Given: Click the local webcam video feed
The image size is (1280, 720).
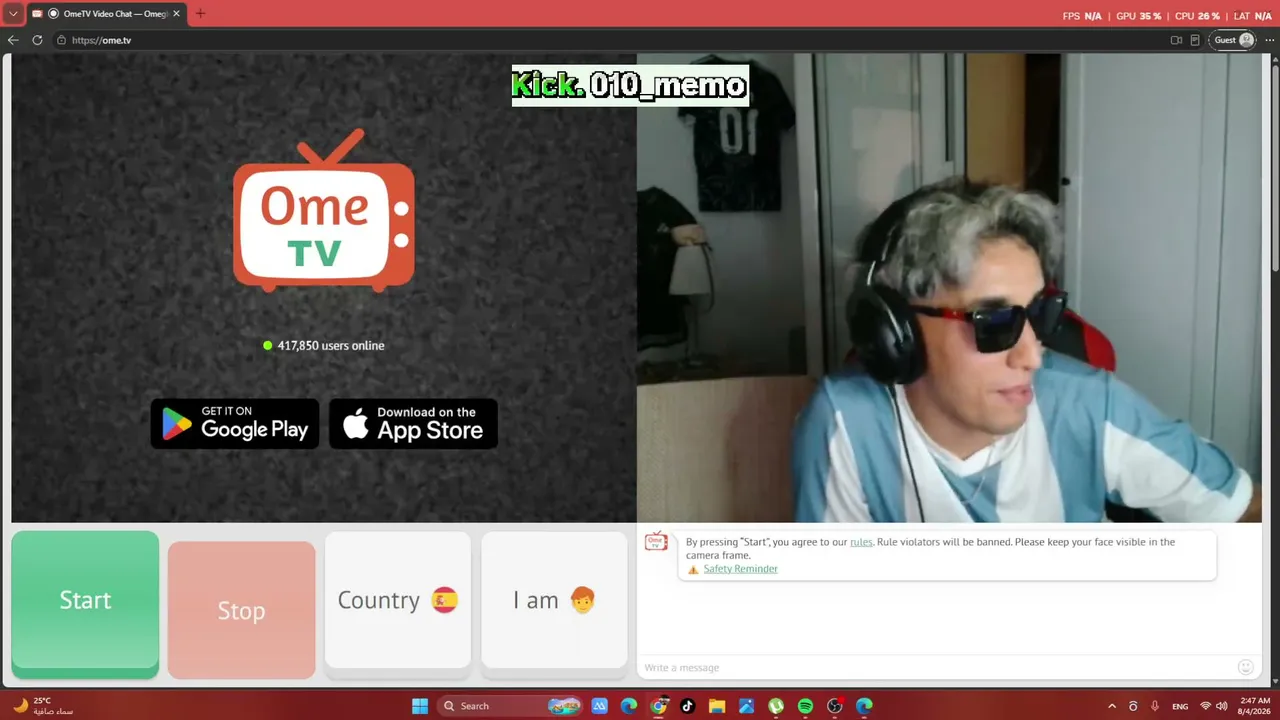Looking at the screenshot, I should pyautogui.click(x=949, y=288).
